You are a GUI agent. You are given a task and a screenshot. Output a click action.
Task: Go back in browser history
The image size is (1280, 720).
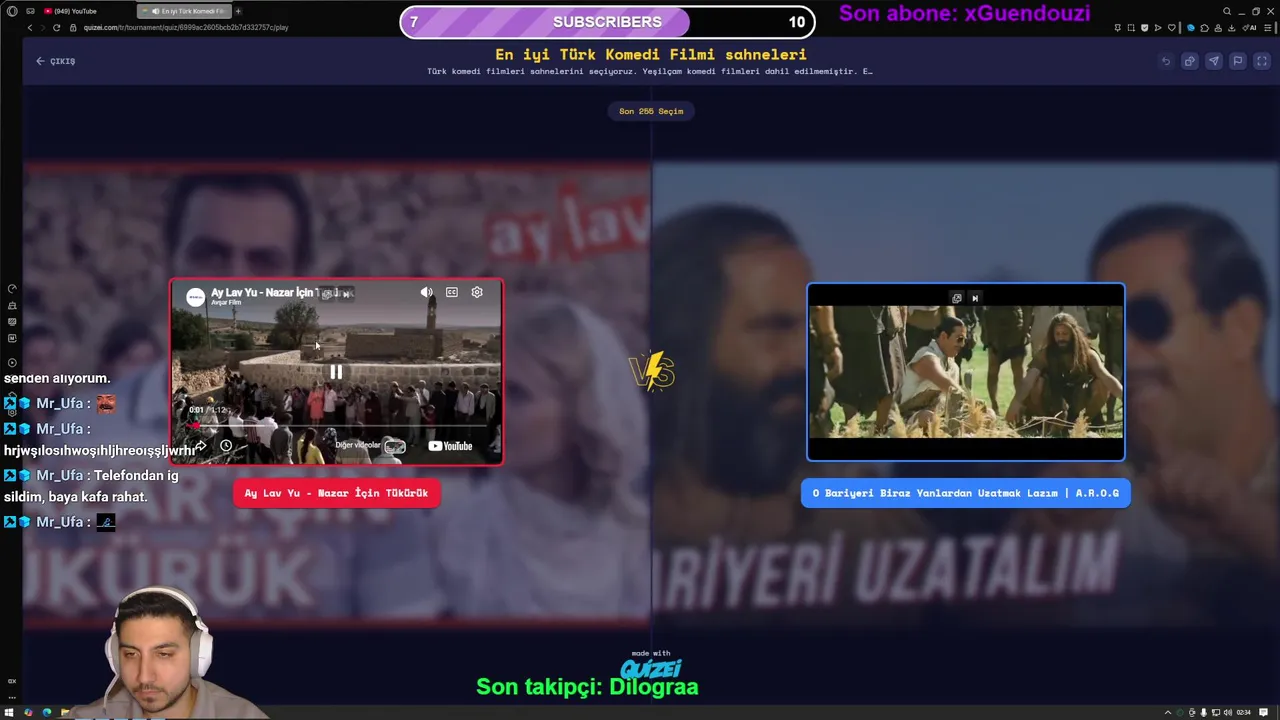pos(28,27)
